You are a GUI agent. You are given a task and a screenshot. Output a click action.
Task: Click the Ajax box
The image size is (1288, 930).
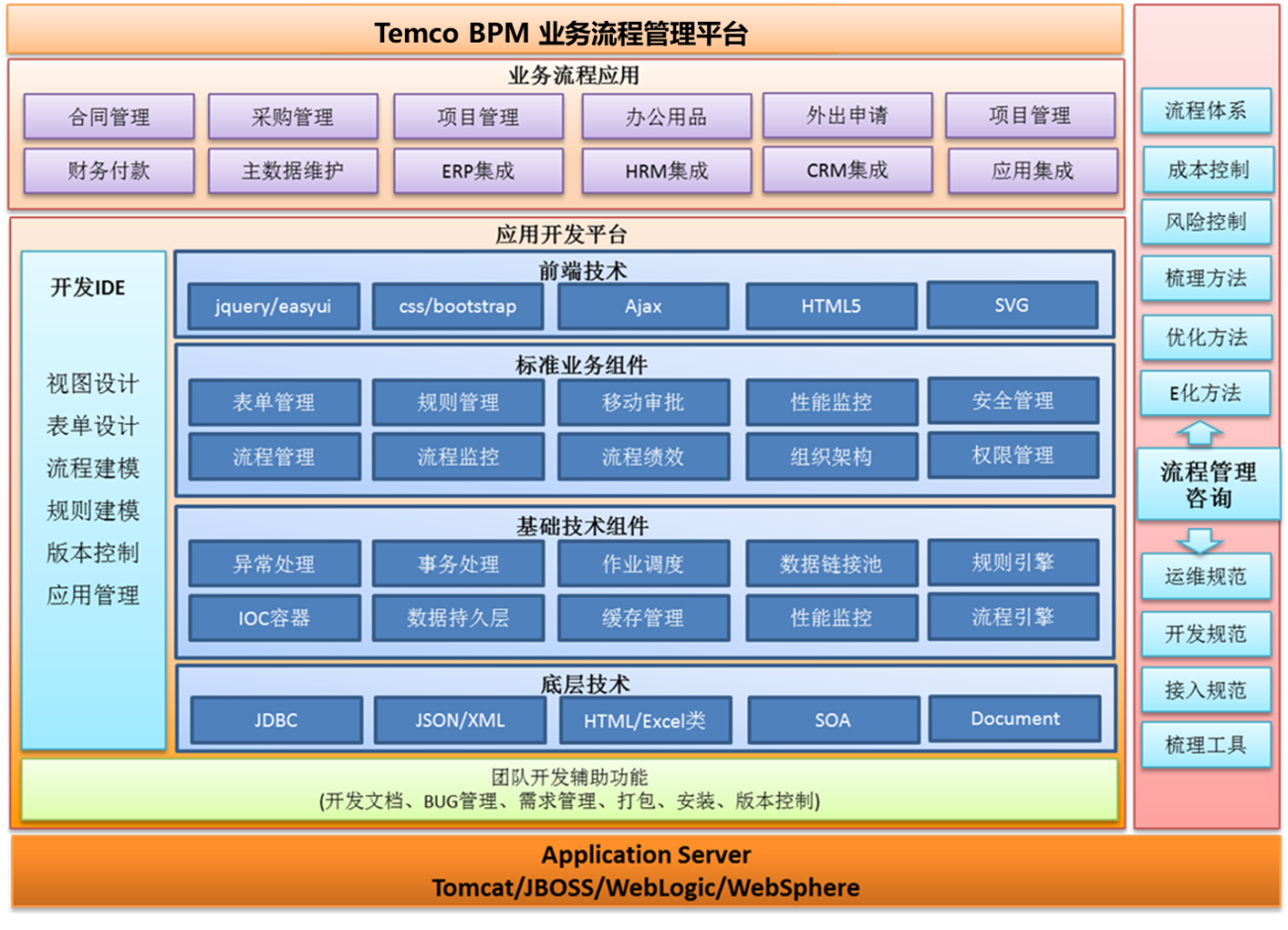pyautogui.click(x=643, y=306)
